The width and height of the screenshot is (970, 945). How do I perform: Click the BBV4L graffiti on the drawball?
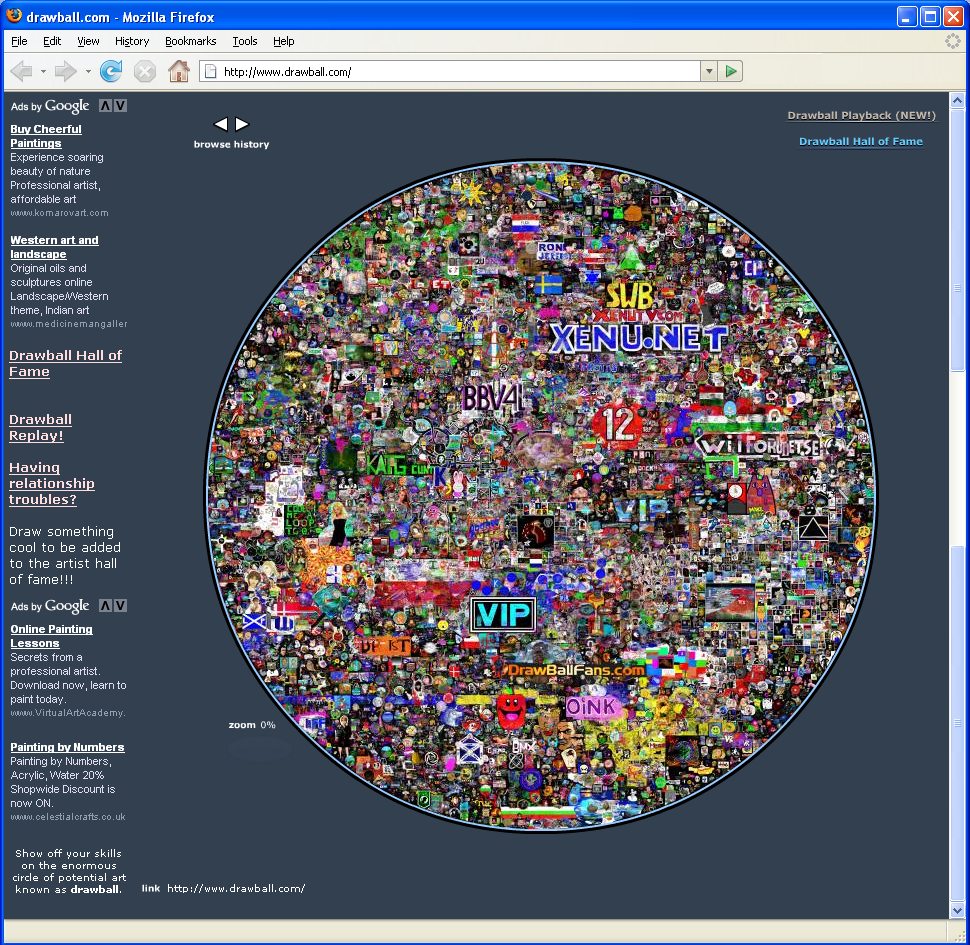tap(492, 398)
